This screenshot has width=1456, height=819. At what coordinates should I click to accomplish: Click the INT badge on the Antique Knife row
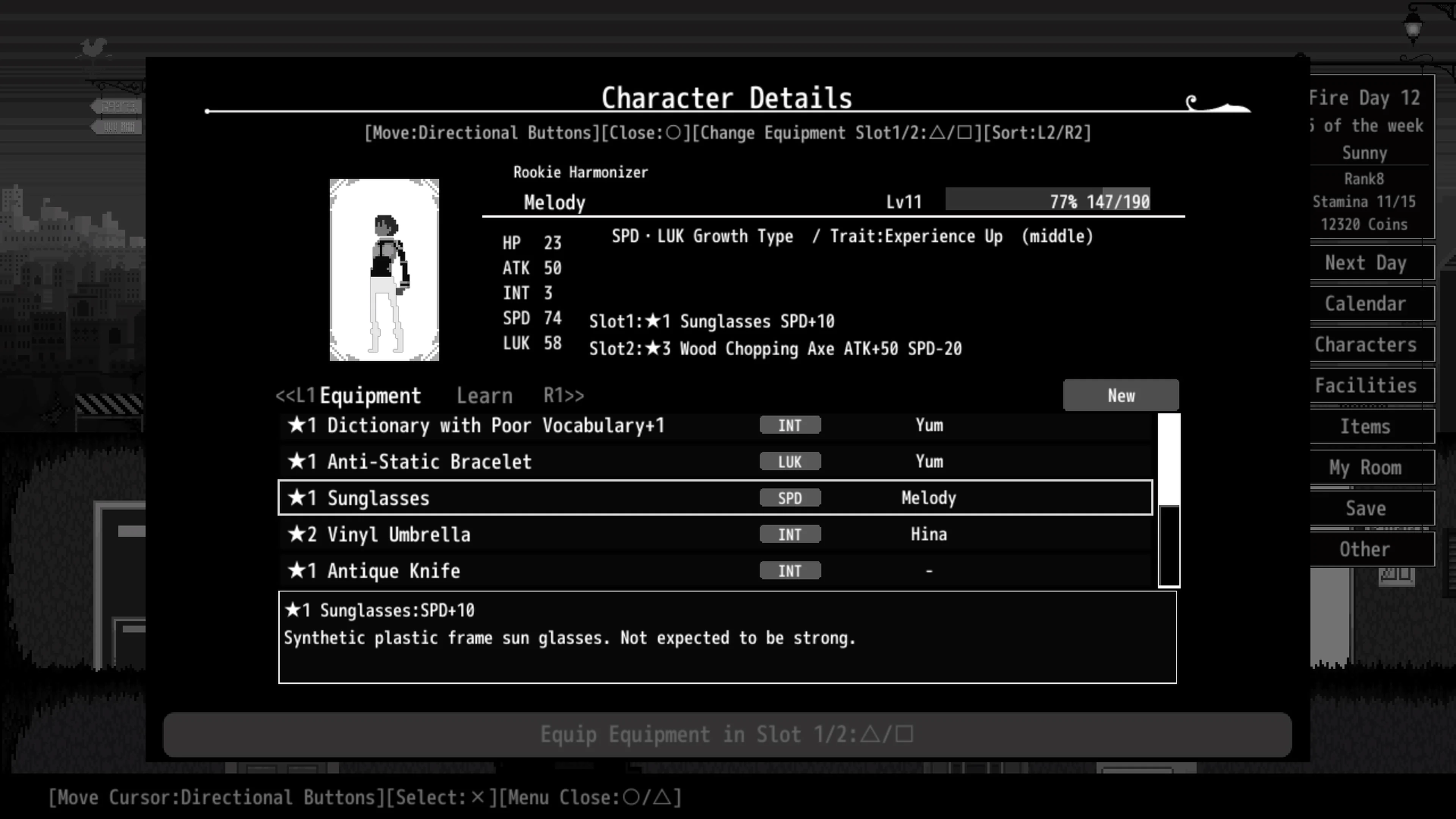(x=789, y=570)
